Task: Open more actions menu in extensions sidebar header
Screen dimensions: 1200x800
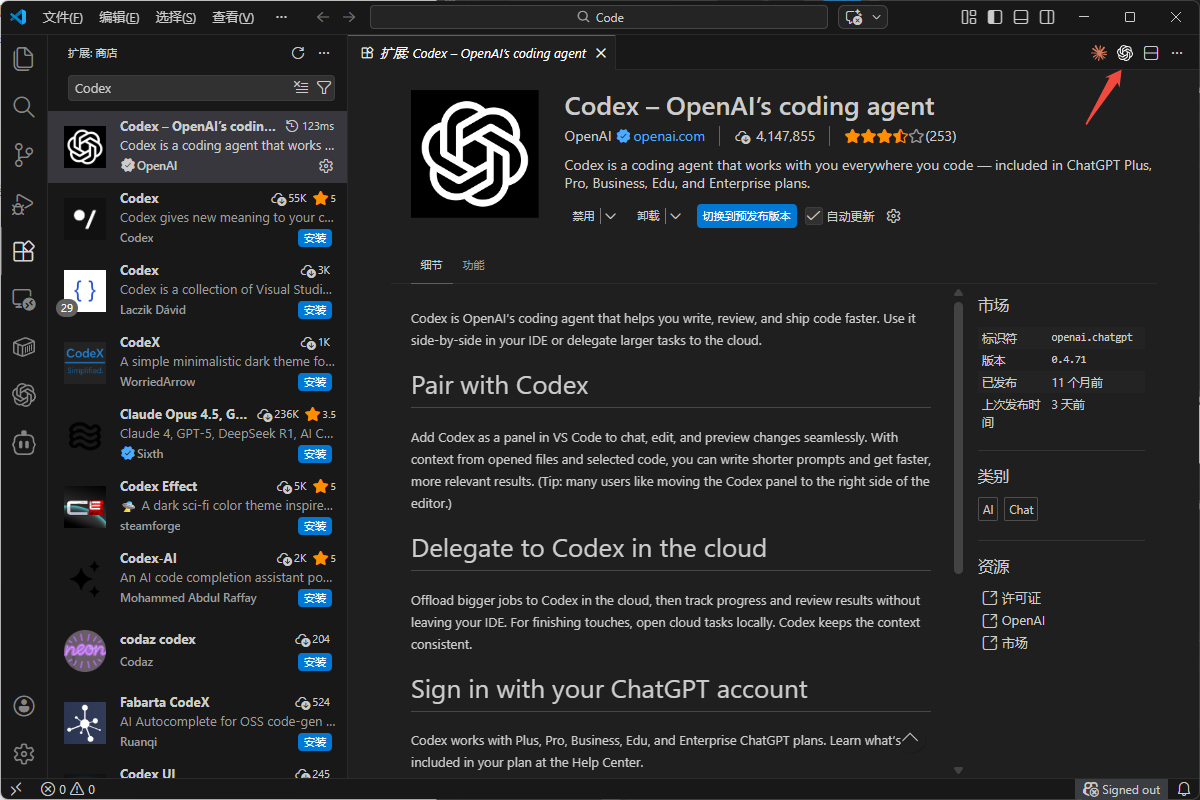Action: [x=324, y=53]
